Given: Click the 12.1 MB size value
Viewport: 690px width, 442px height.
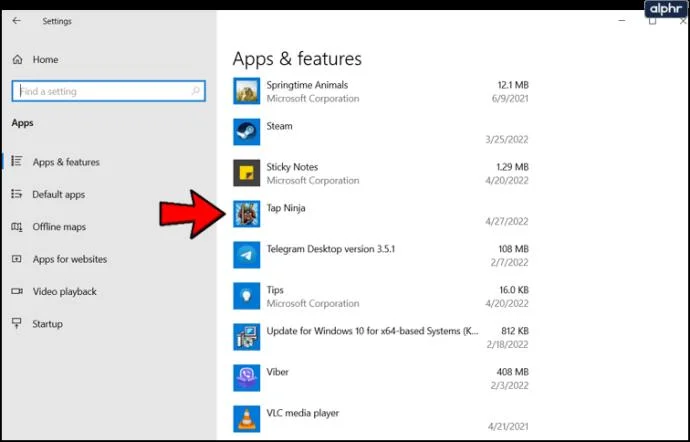Looking at the screenshot, I should pyautogui.click(x=513, y=85).
